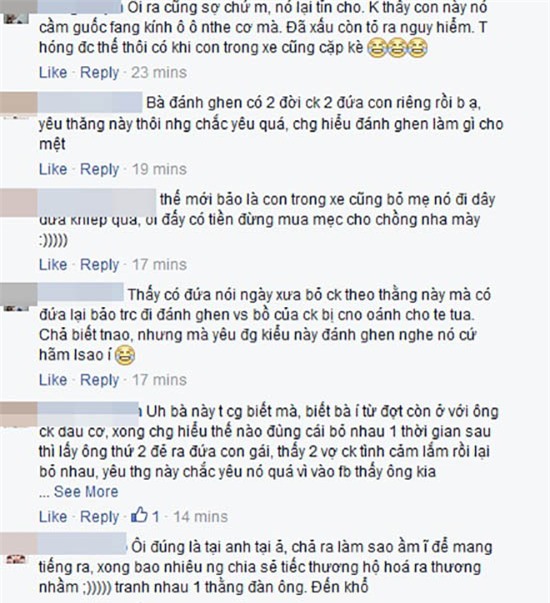550x603 pixels.
Task: Like the comment ending with :)))))
Action: (53, 265)
